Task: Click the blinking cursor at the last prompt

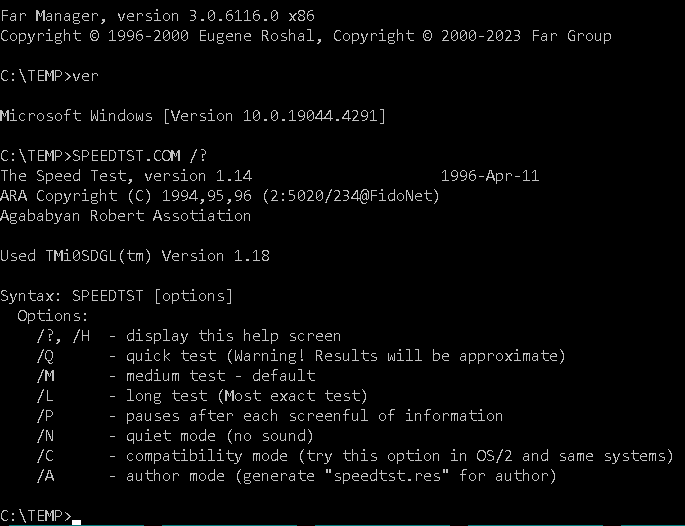Action: point(76,522)
